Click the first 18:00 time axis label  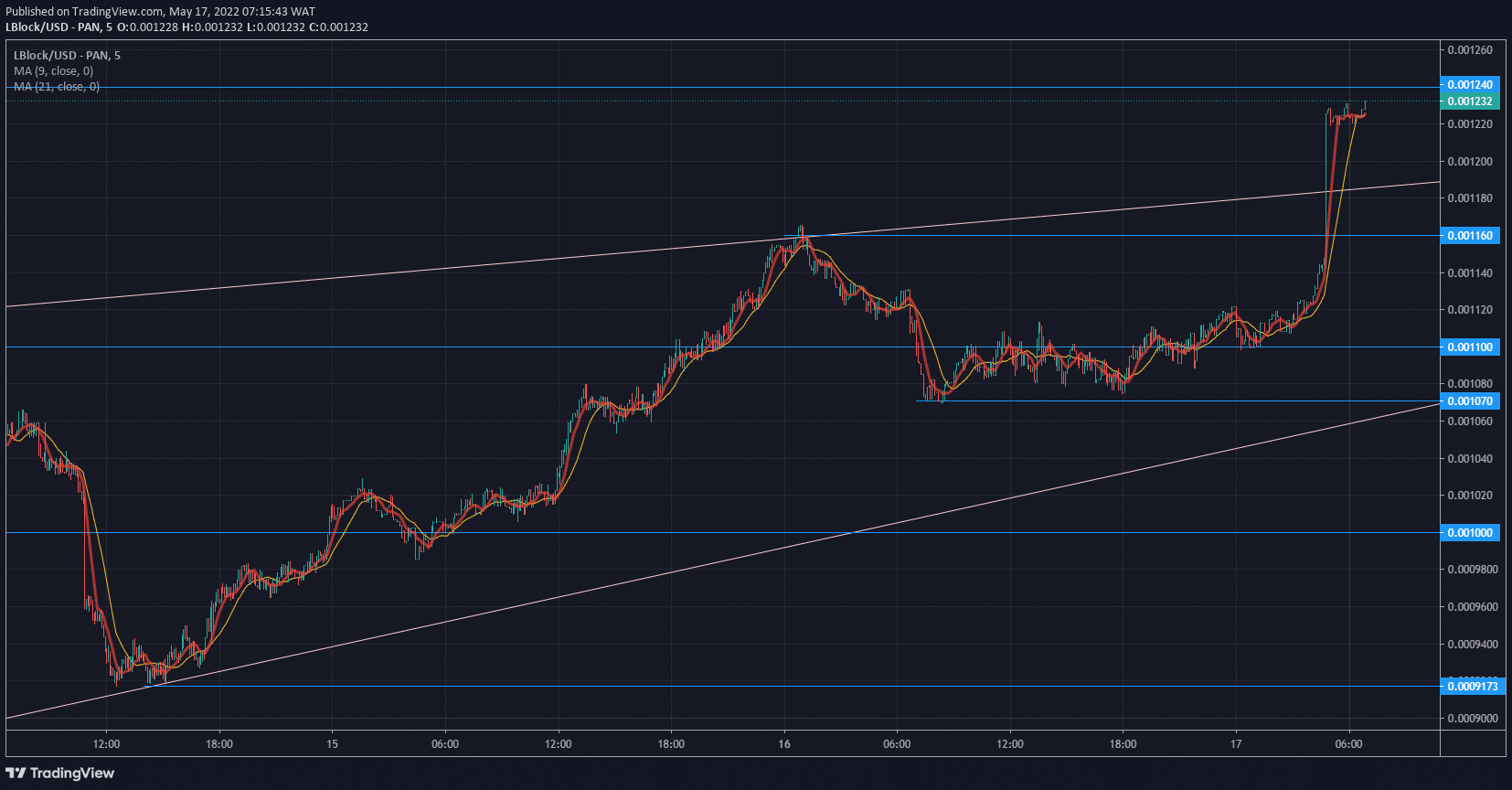pyautogui.click(x=219, y=744)
